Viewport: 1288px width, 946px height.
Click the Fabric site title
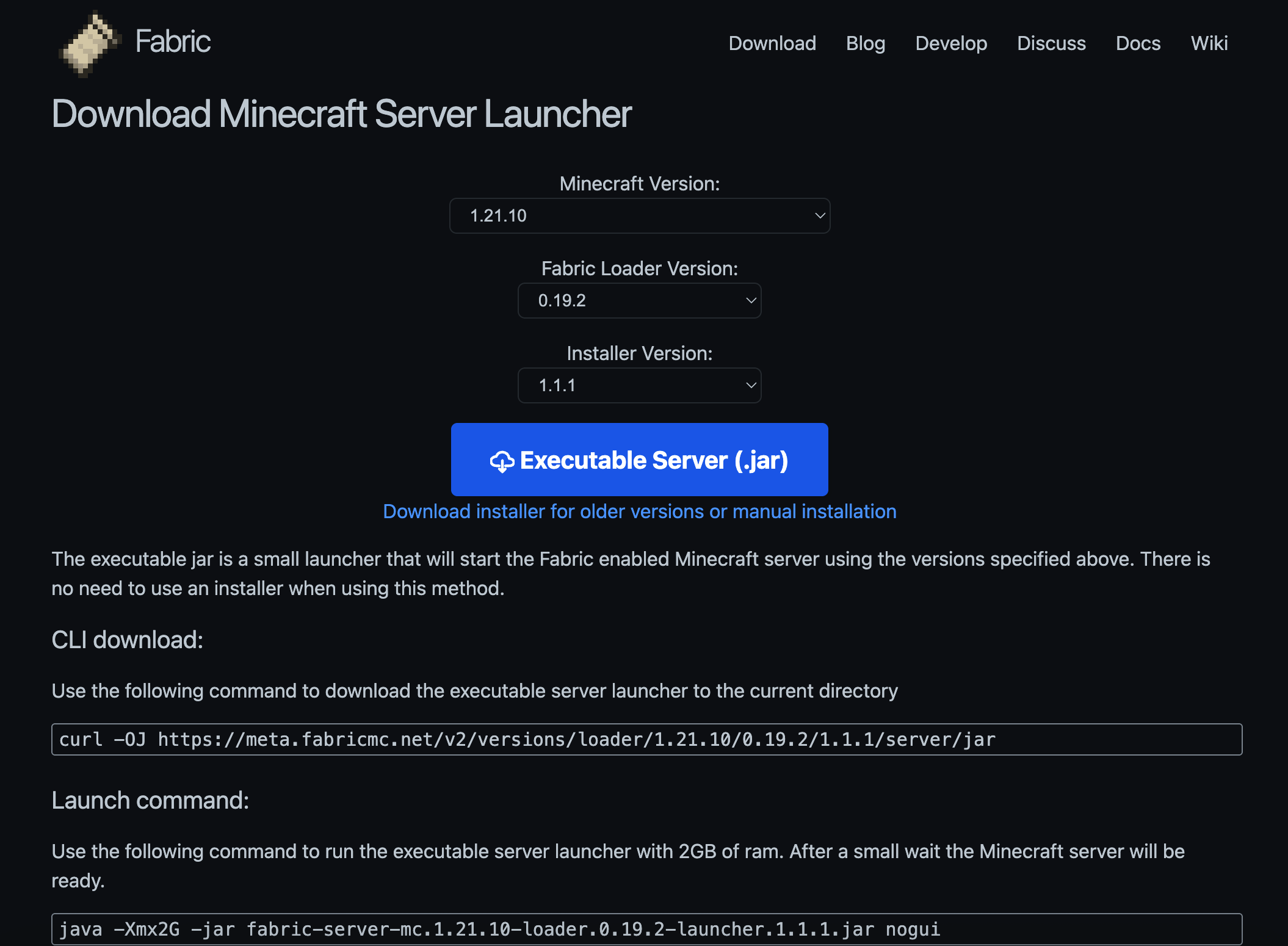click(173, 42)
